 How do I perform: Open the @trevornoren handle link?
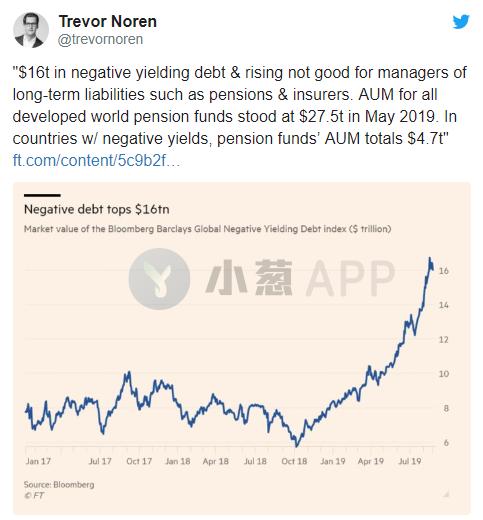pyautogui.click(x=100, y=39)
